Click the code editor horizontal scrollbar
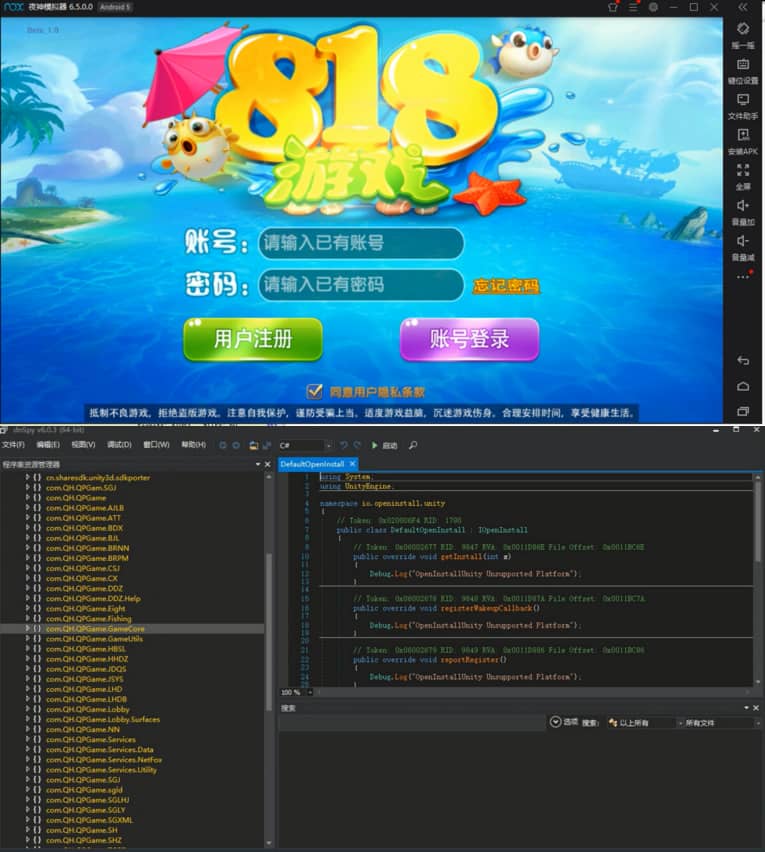Image resolution: width=765 pixels, height=852 pixels. (532, 692)
